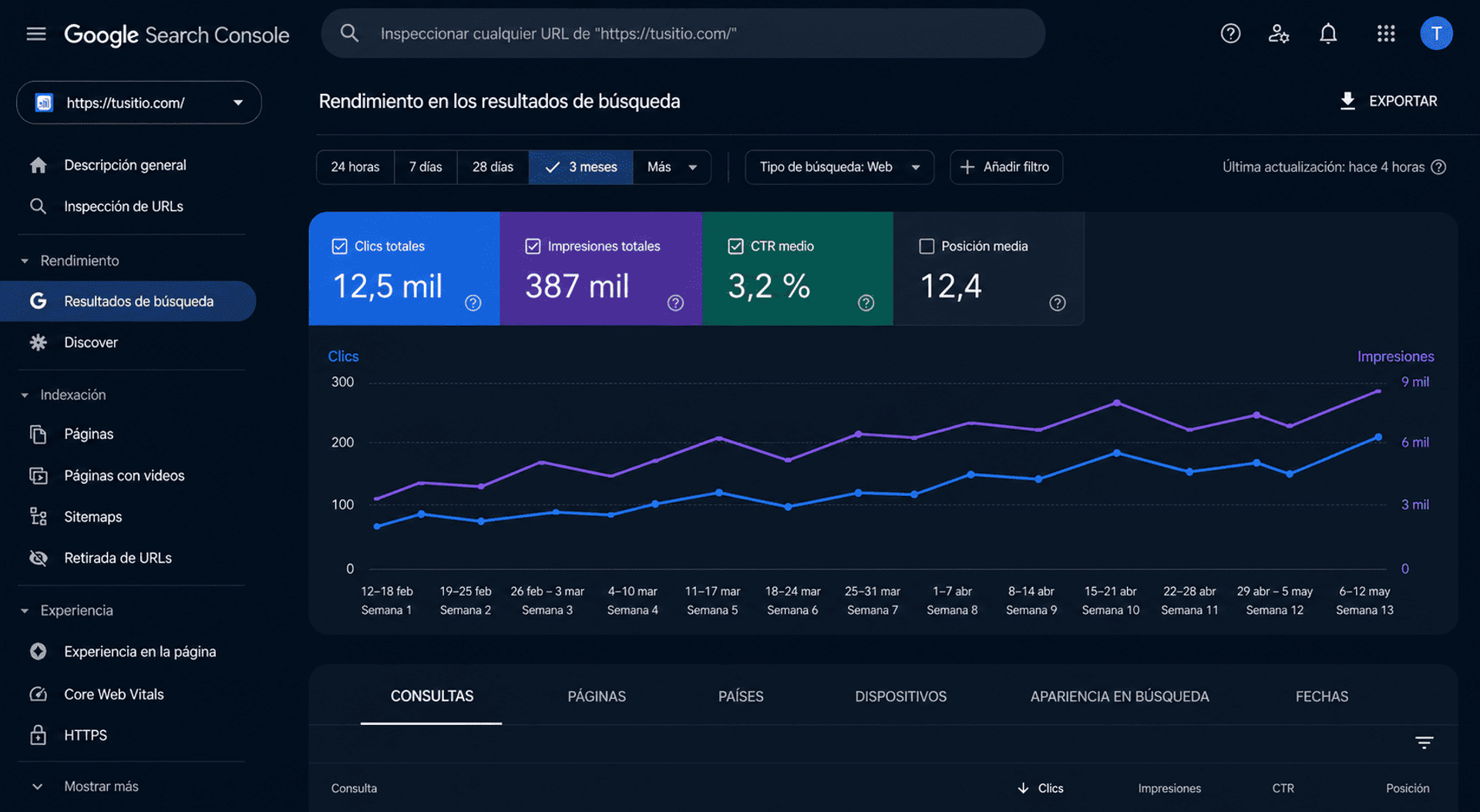Click the Sitemaps tree icon
Image resolution: width=1480 pixels, height=812 pixels.
tap(38, 516)
